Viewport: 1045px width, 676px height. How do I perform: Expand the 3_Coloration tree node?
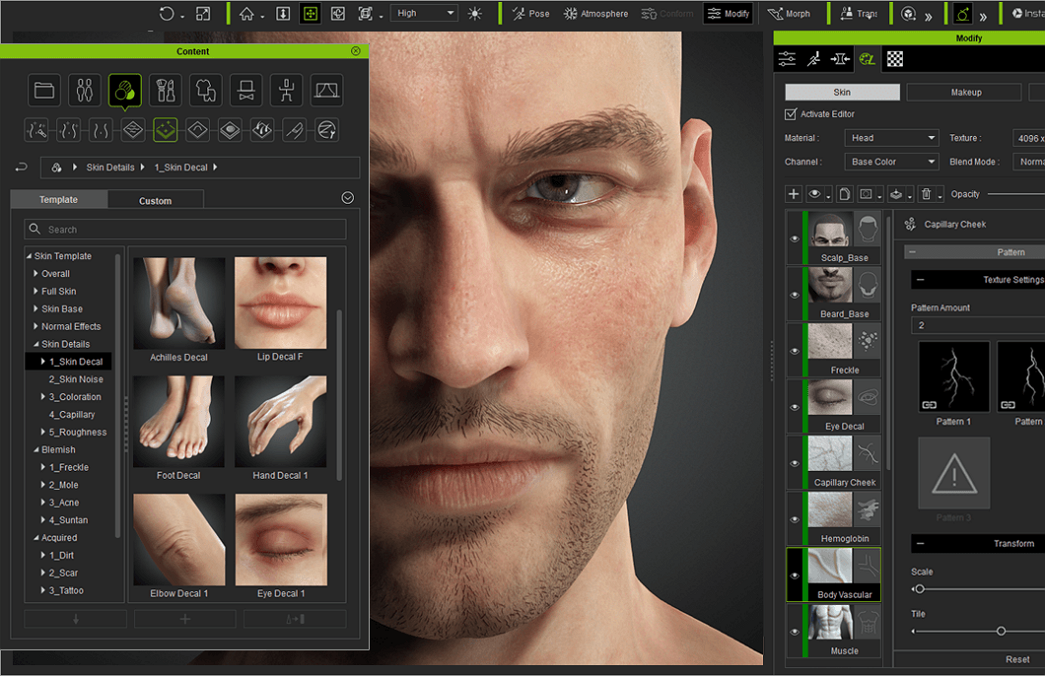tap(43, 397)
